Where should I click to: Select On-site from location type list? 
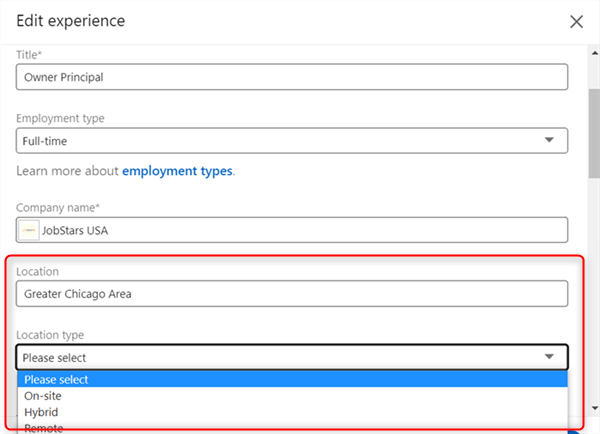click(45, 396)
